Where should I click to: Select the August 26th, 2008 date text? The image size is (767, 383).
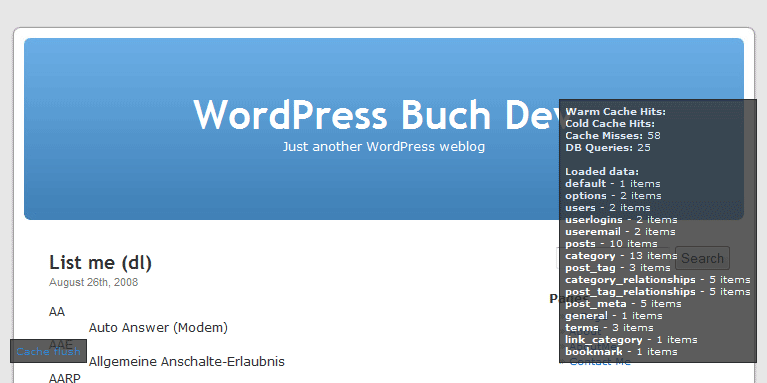click(93, 283)
